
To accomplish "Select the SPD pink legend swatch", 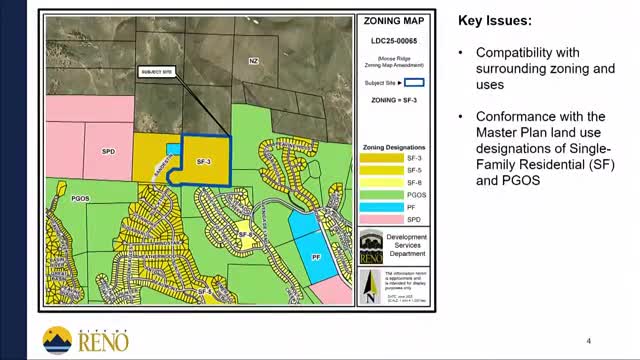I will point(382,219).
